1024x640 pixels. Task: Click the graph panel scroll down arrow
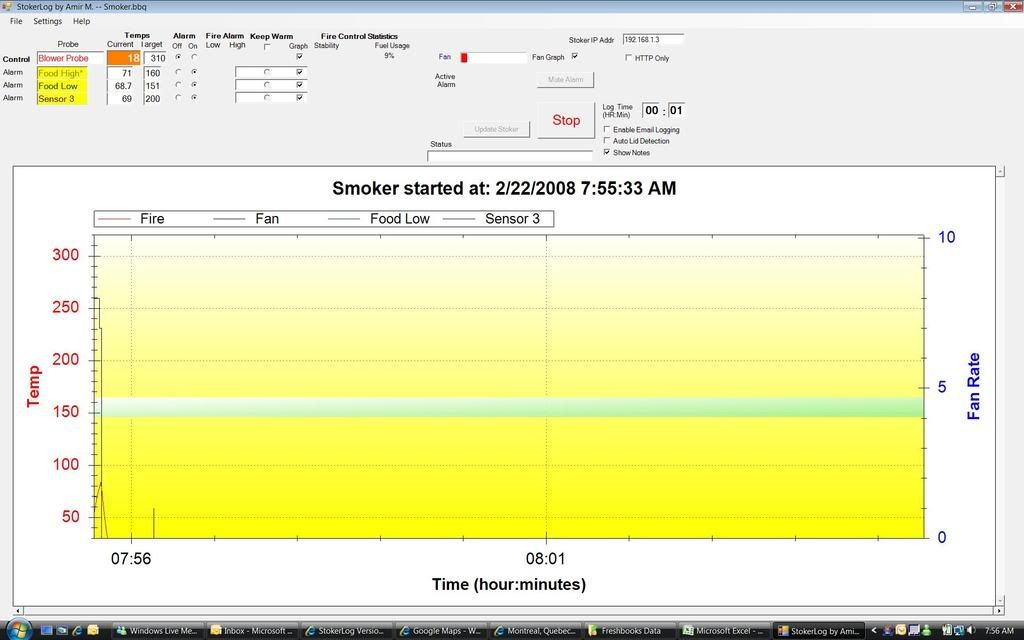(x=999, y=600)
